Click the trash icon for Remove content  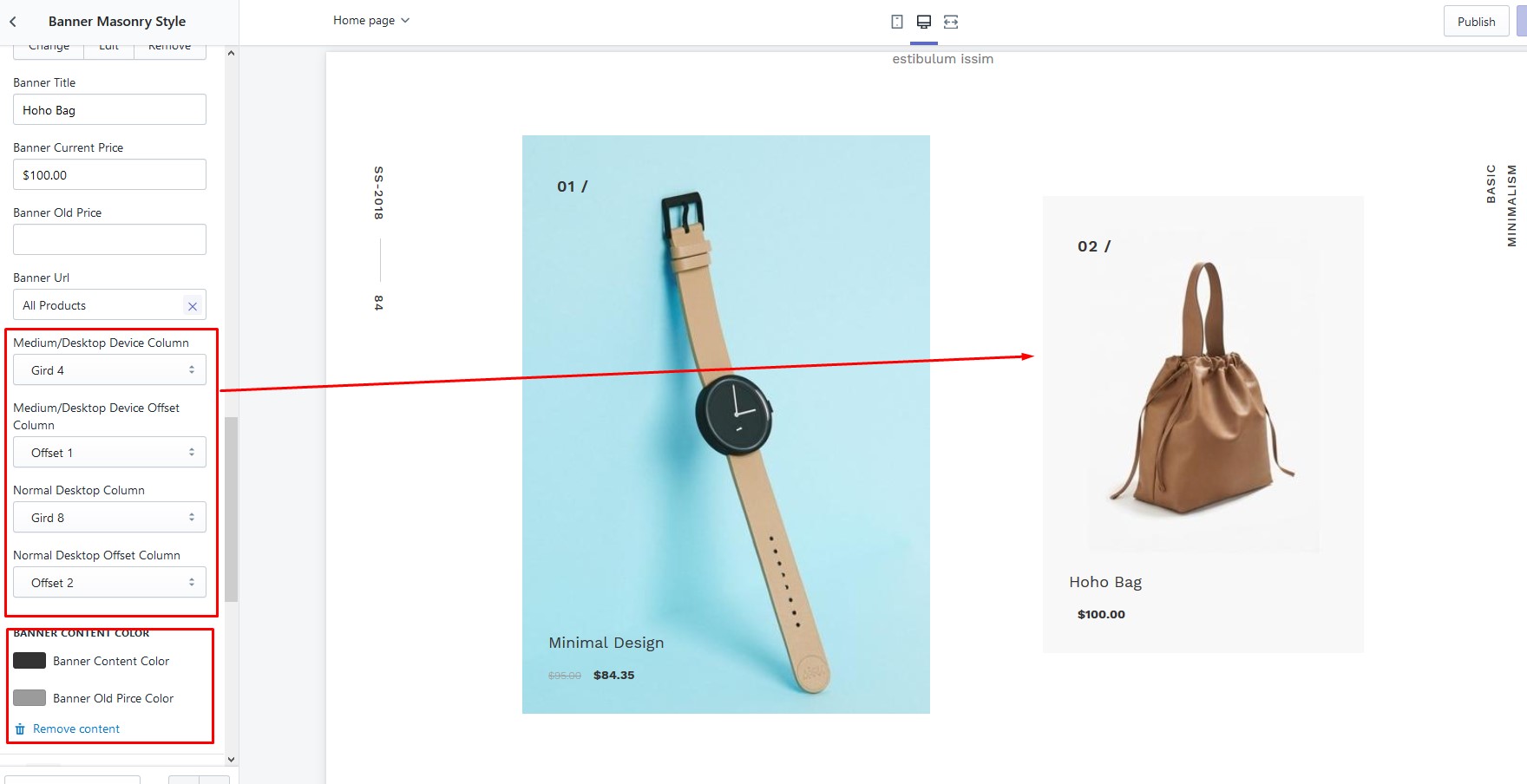point(20,729)
